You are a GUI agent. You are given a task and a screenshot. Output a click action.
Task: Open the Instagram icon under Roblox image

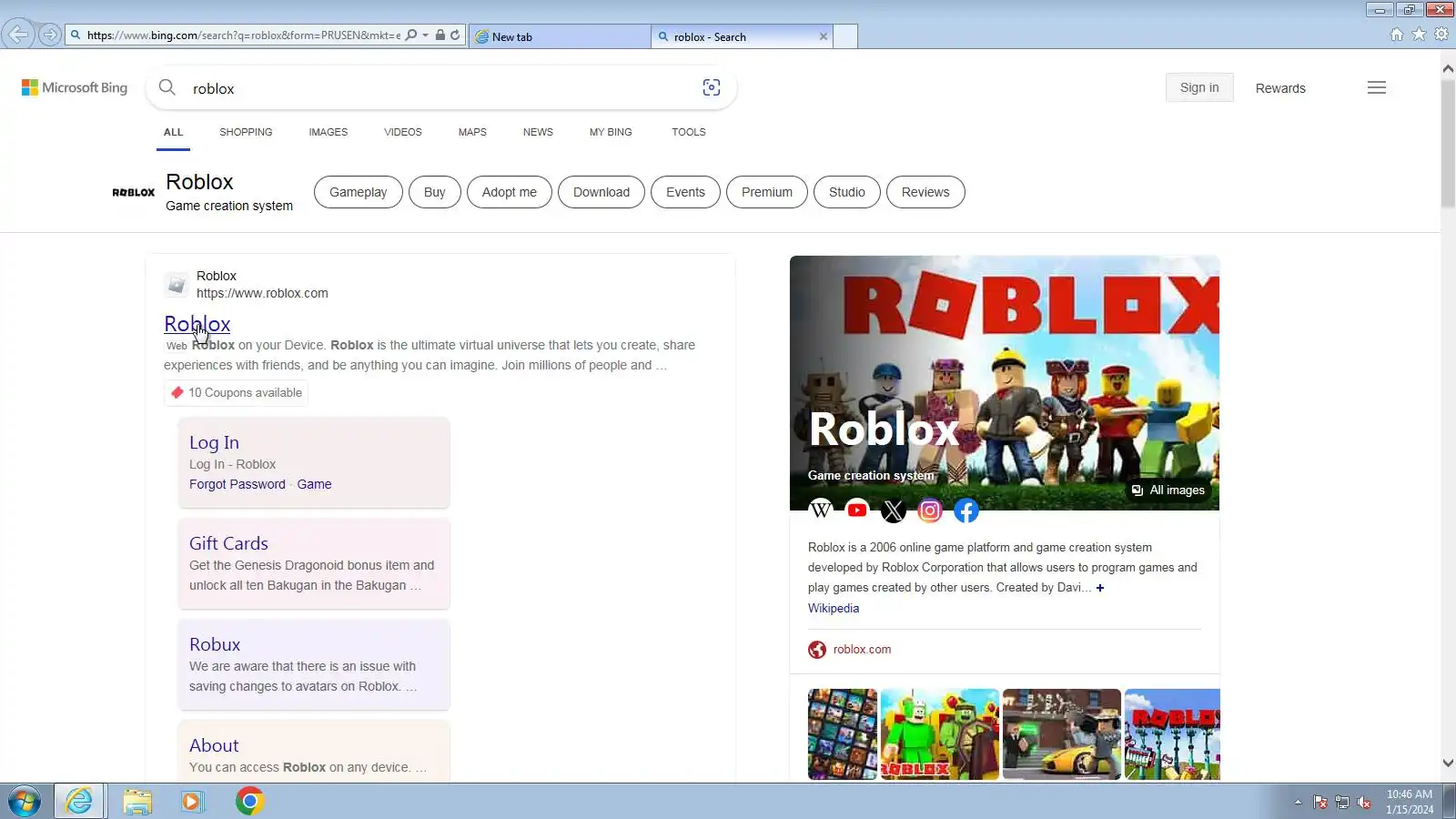930,511
